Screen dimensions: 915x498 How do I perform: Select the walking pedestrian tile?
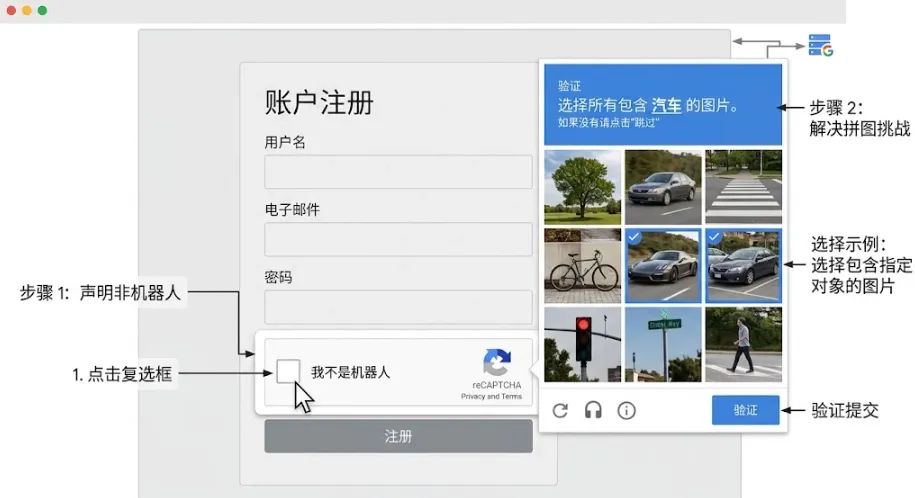(x=743, y=344)
